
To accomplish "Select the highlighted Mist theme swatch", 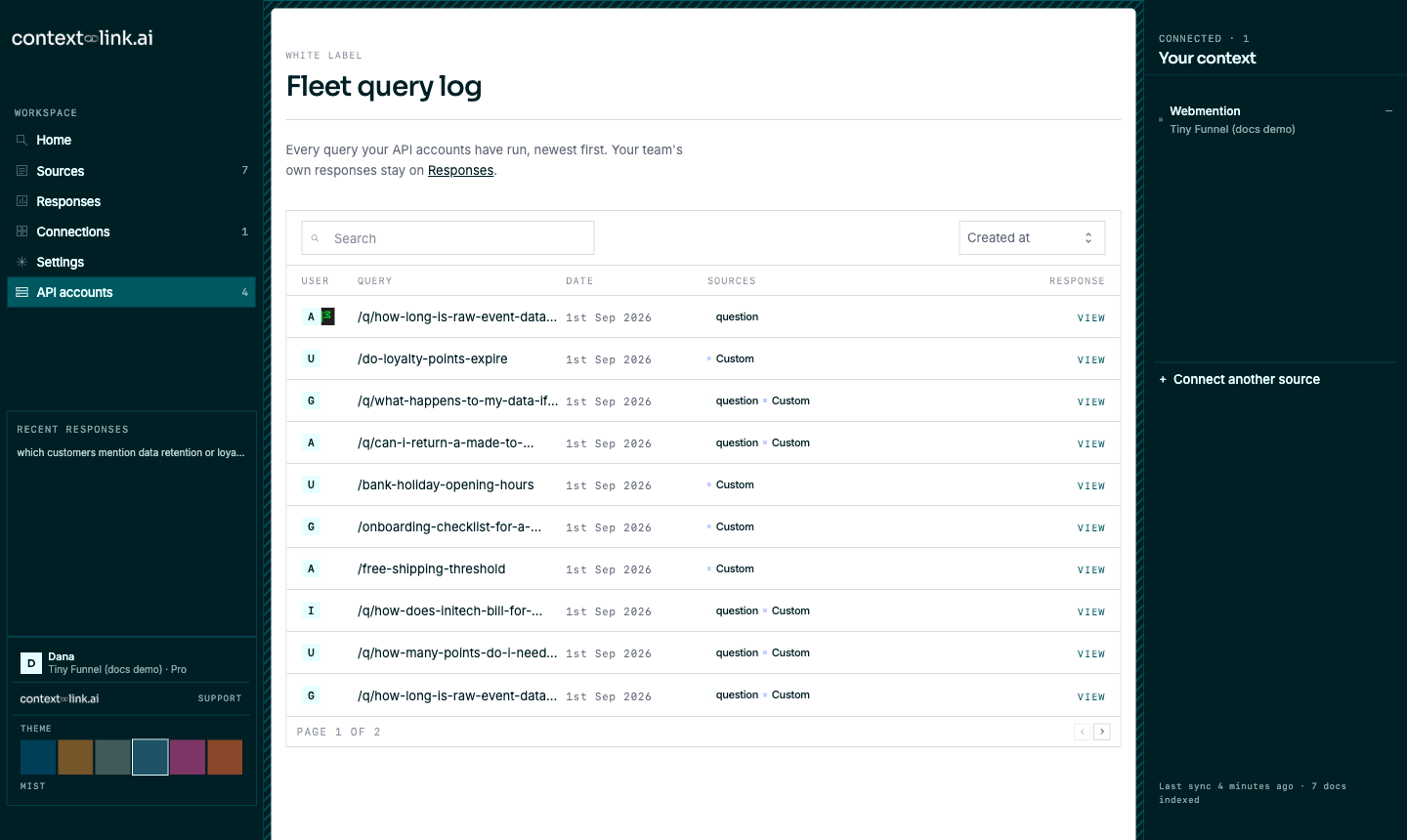I will [150, 757].
